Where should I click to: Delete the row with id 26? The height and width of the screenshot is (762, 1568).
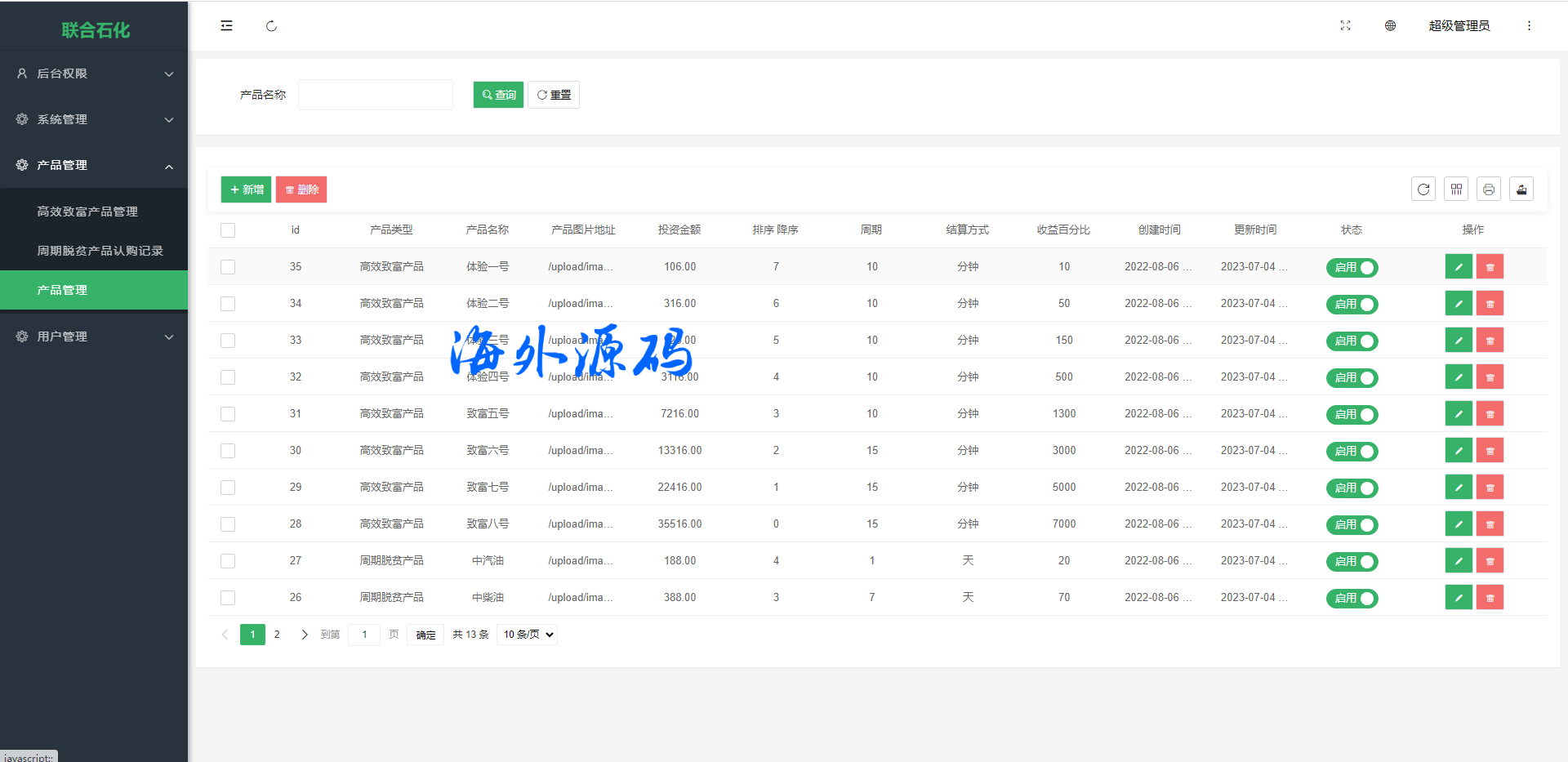[1490, 598]
